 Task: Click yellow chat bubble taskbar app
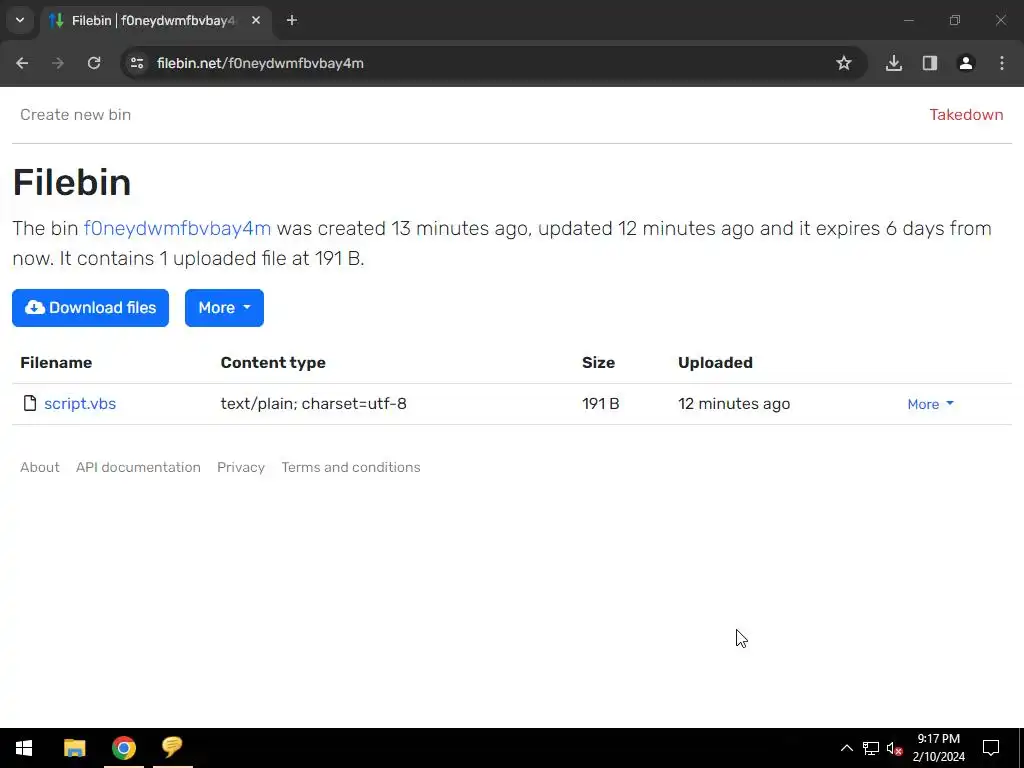[172, 748]
